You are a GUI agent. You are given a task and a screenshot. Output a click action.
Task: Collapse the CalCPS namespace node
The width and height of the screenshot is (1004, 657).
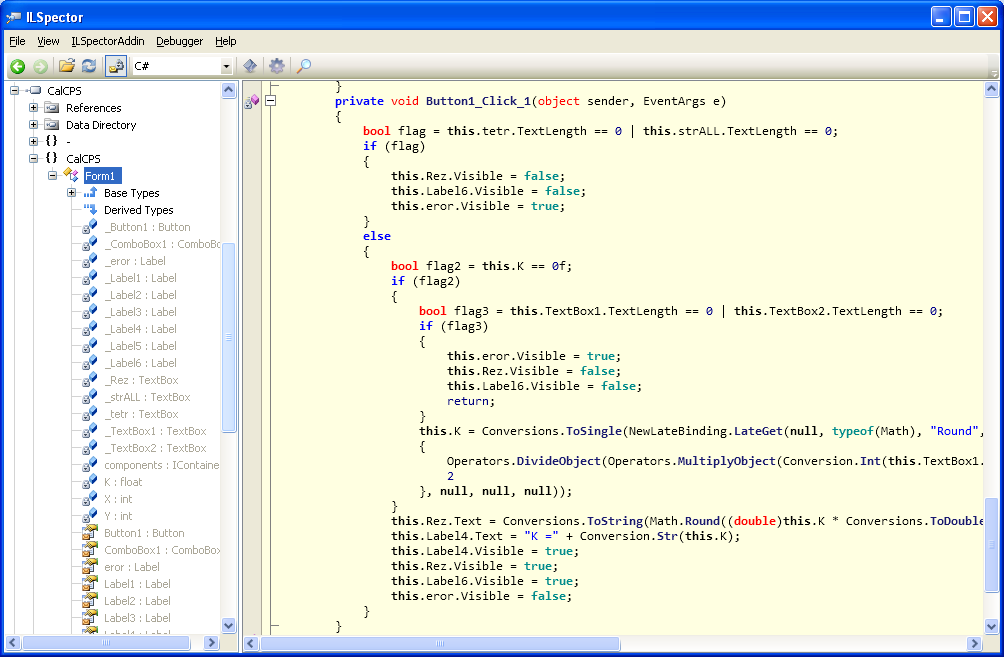(33, 158)
